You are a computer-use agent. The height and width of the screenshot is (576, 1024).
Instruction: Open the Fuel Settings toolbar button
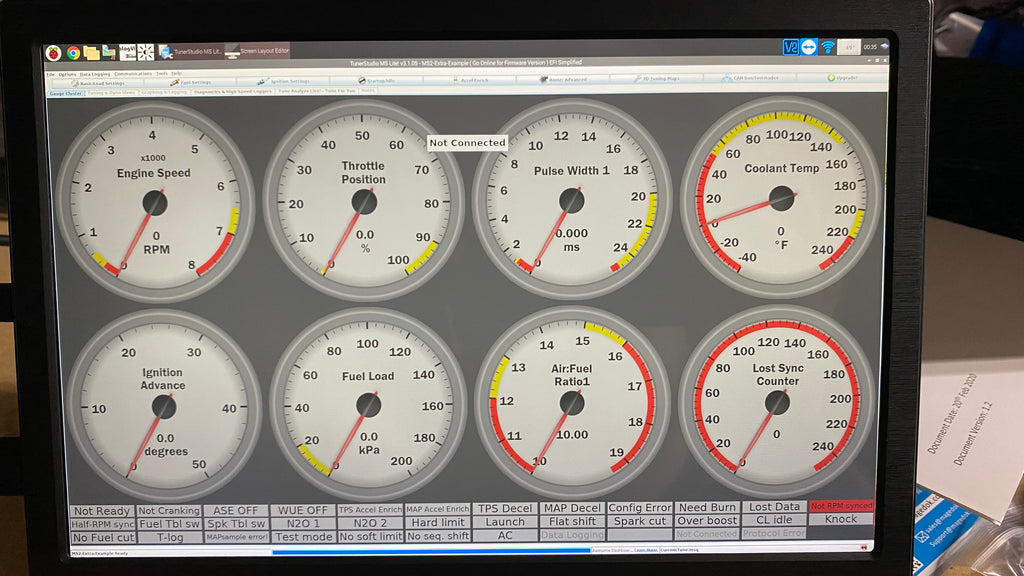point(189,82)
